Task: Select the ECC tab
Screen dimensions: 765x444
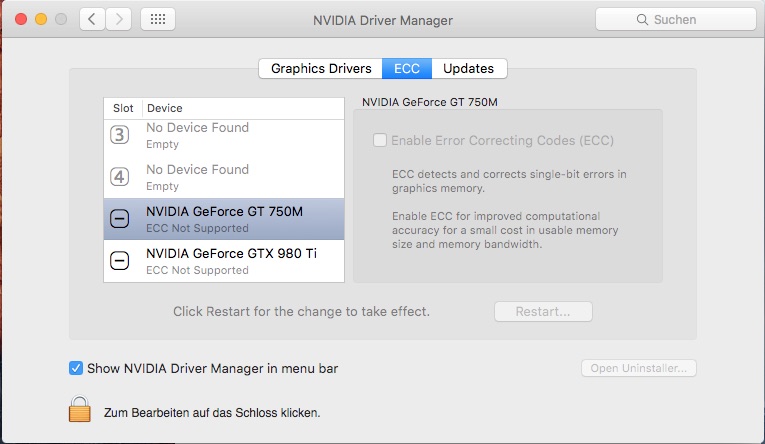Action: click(406, 68)
